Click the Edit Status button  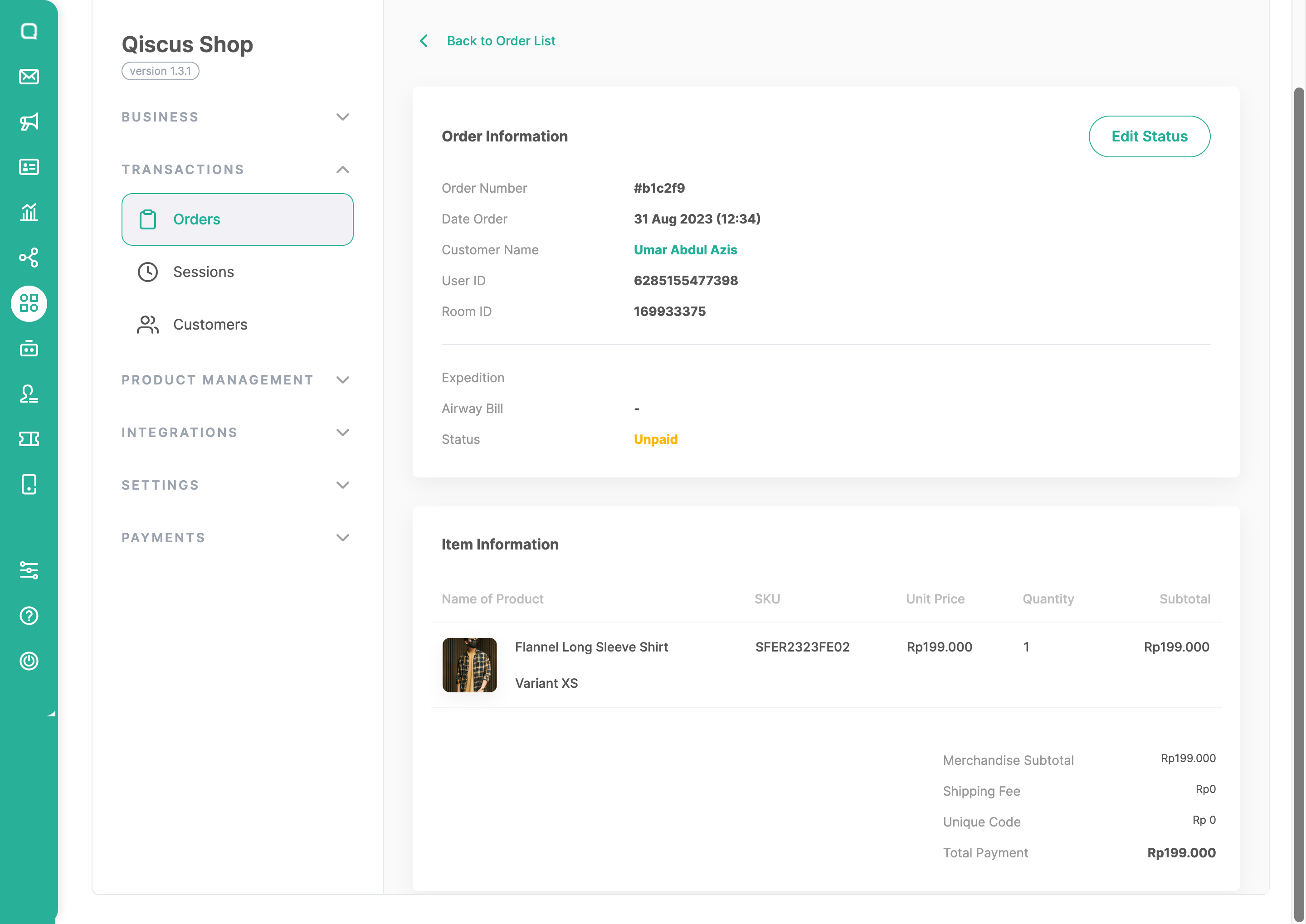(1149, 136)
